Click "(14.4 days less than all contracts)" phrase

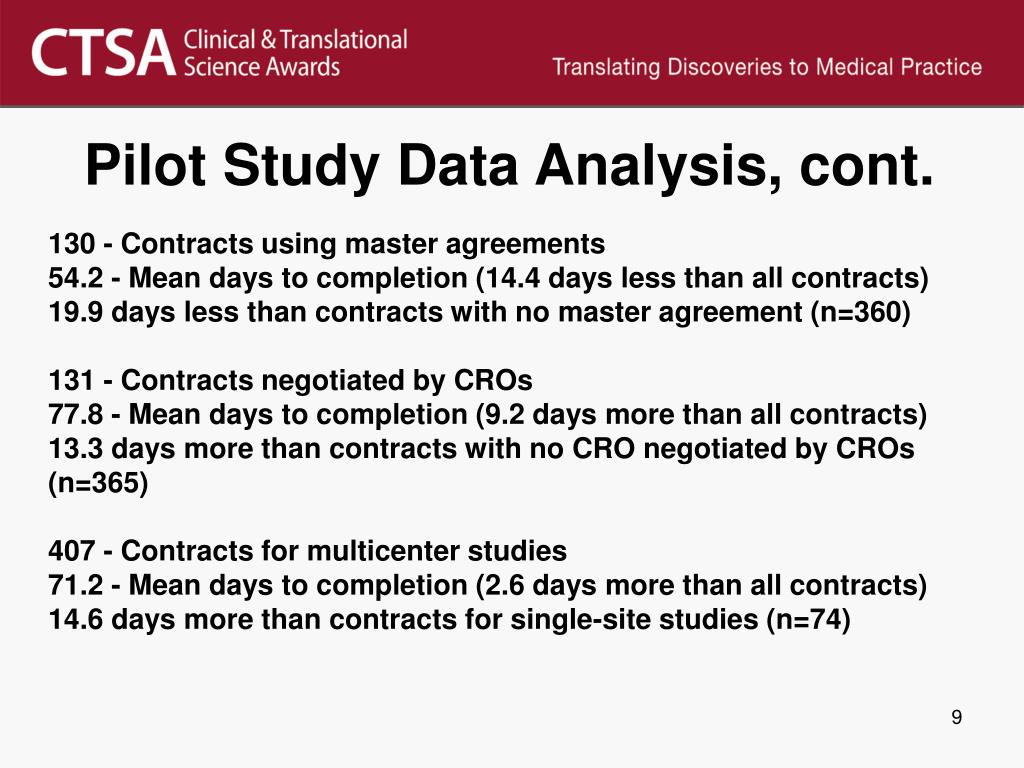(703, 278)
